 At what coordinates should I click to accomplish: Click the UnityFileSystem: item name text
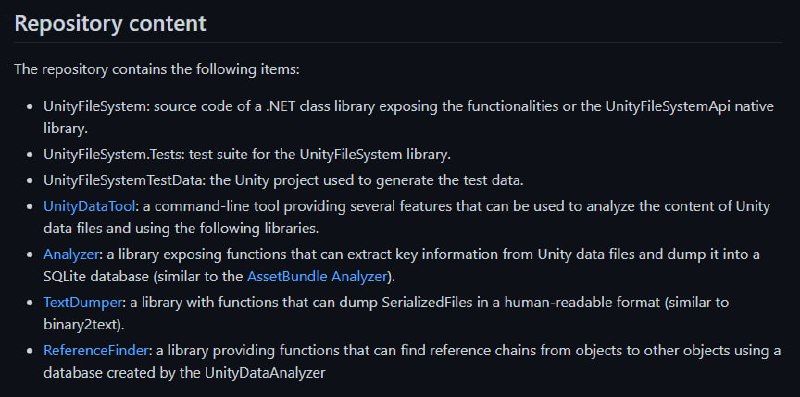pos(97,107)
